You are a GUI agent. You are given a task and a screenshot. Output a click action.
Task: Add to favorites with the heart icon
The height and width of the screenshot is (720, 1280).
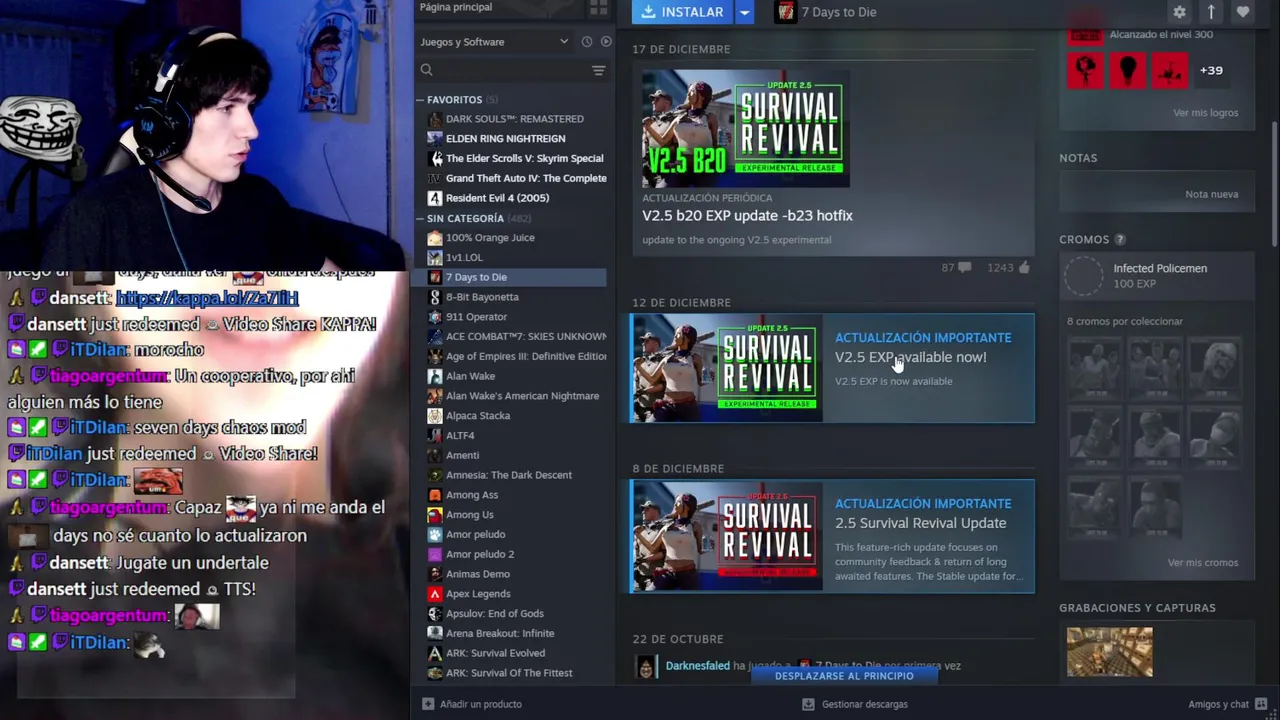[x=1243, y=12]
